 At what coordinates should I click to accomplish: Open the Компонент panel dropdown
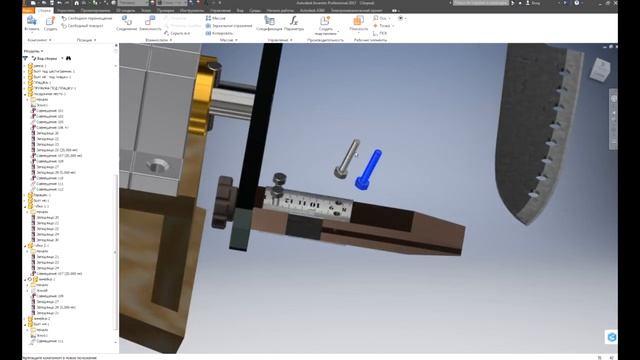pyautogui.click(x=39, y=40)
